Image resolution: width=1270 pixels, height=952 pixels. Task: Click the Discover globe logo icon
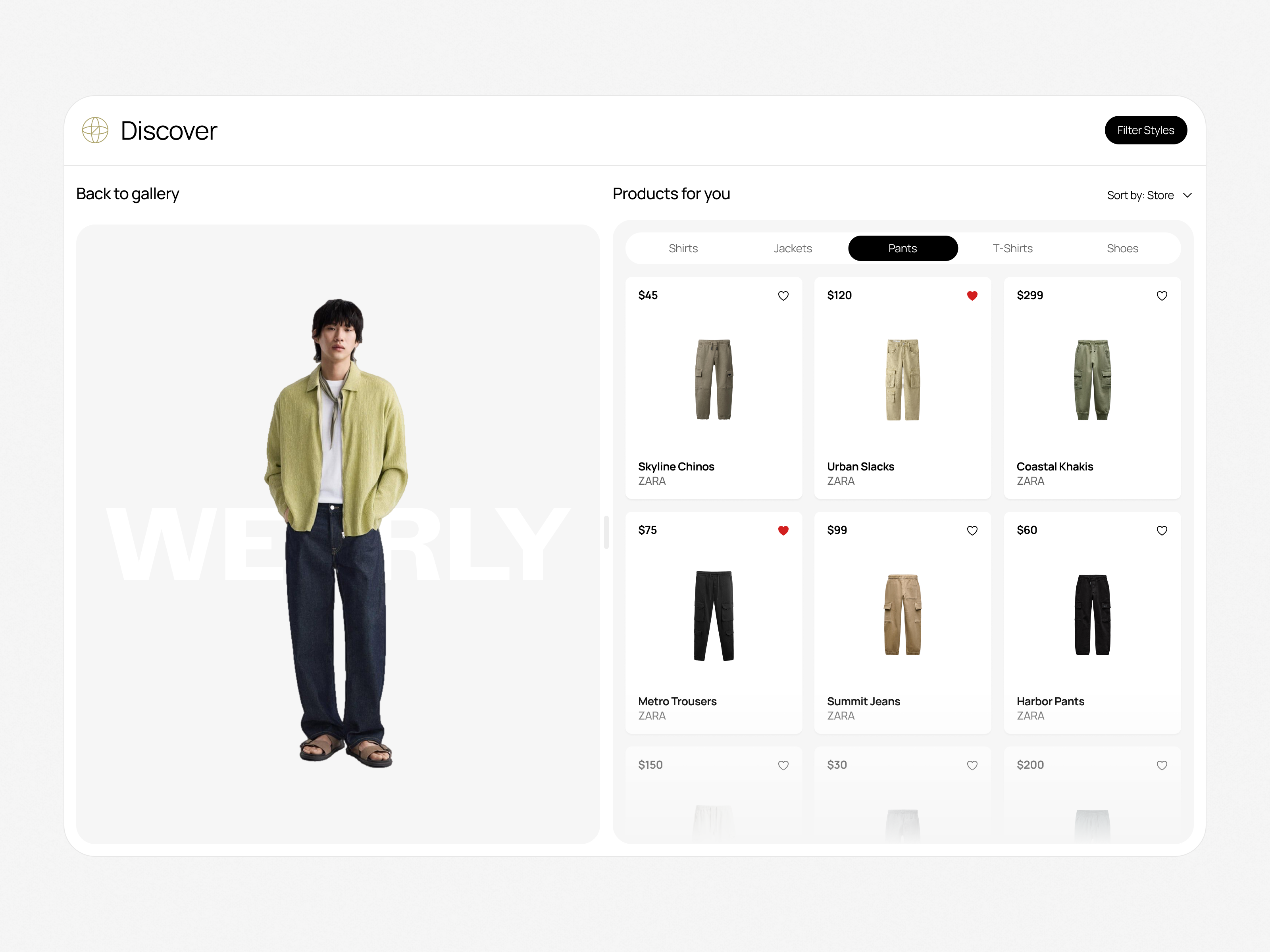coord(95,130)
